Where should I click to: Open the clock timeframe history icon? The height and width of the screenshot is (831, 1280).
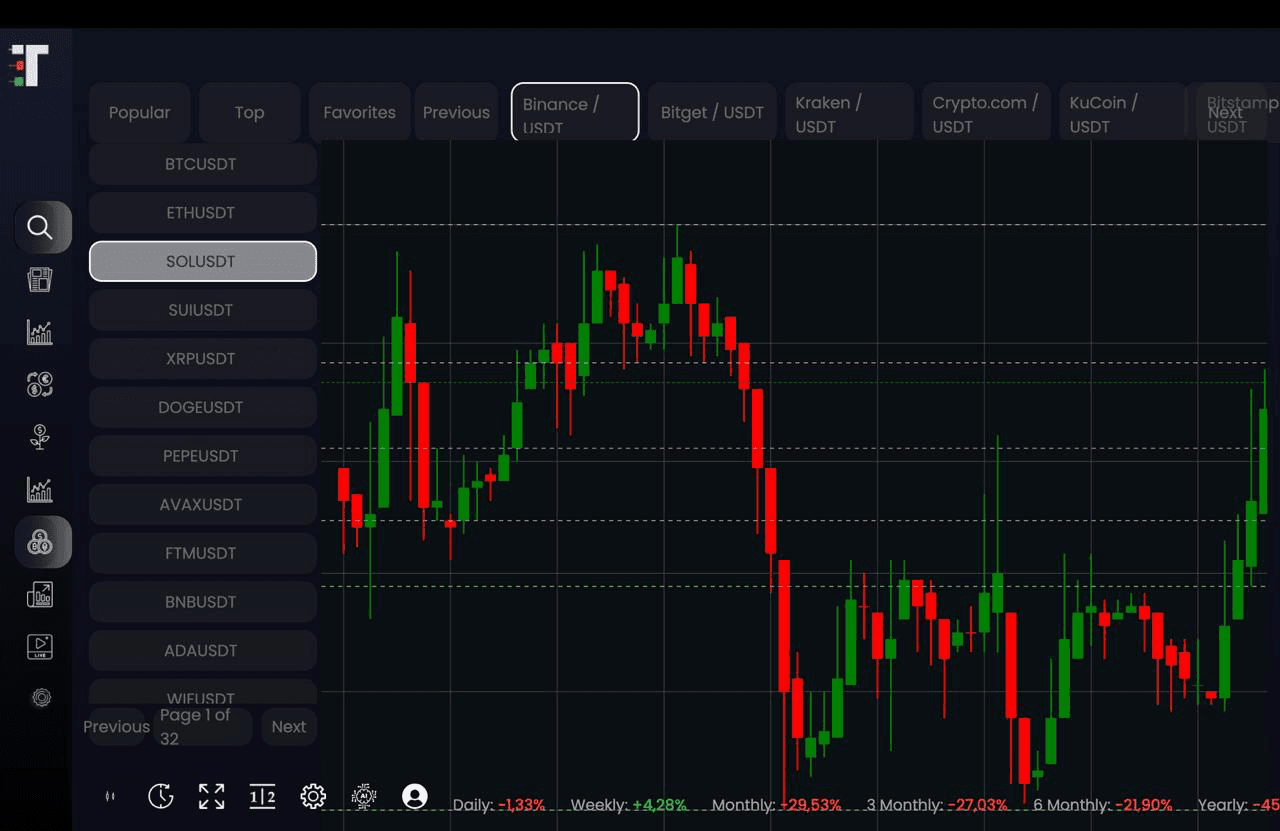coord(160,796)
